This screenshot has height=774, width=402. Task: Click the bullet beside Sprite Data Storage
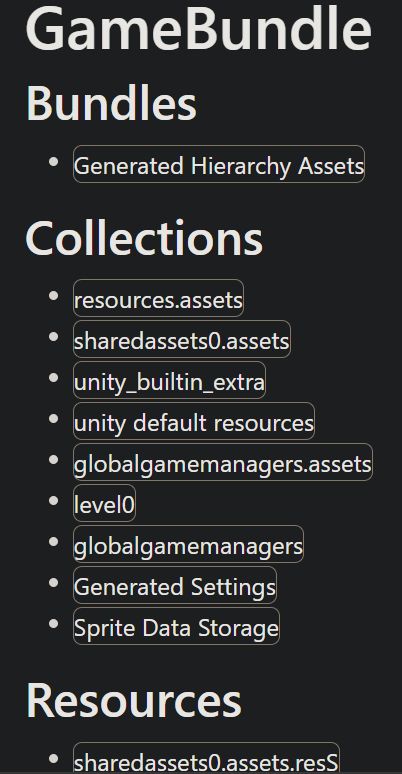pos(54,623)
